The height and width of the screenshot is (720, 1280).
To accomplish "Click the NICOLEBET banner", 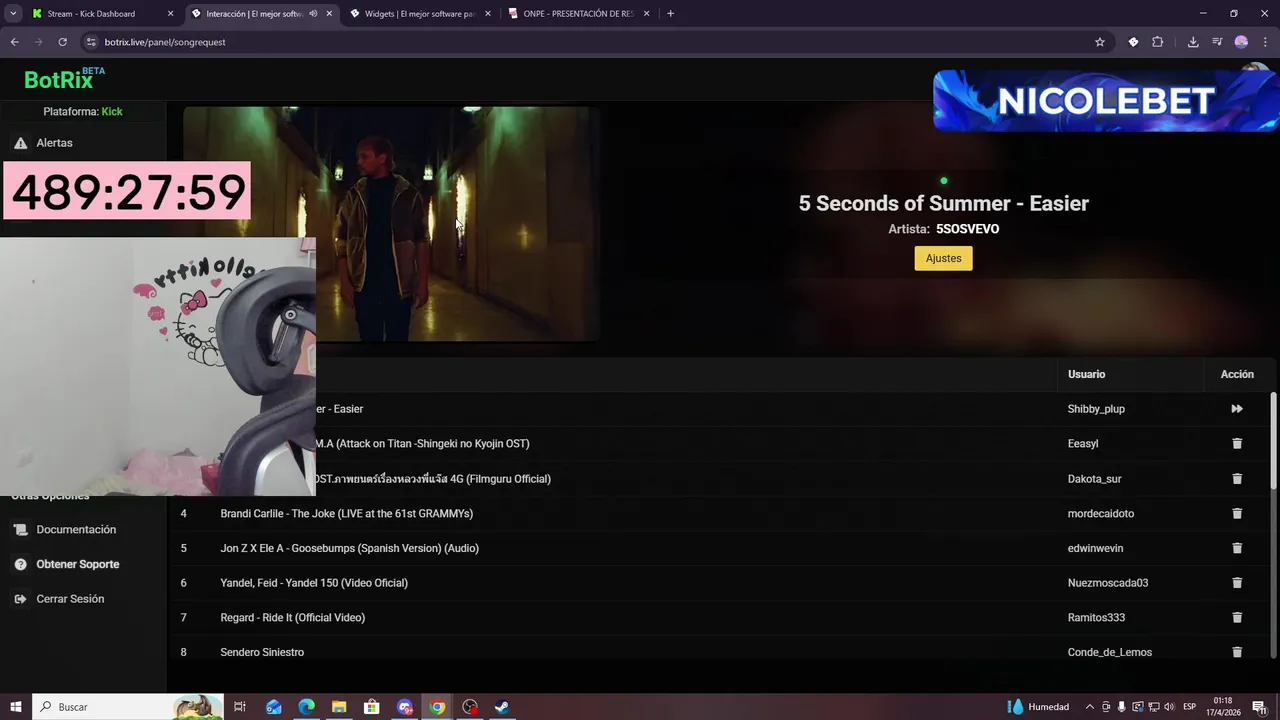I will click(x=1105, y=101).
